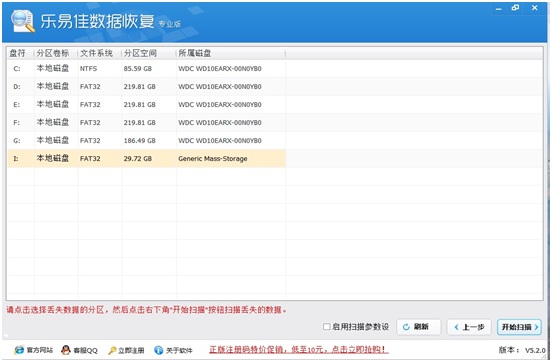Sort by the 分区卷标 column header
Image resolution: width=552 pixels, height=362 pixels.
click(56, 53)
